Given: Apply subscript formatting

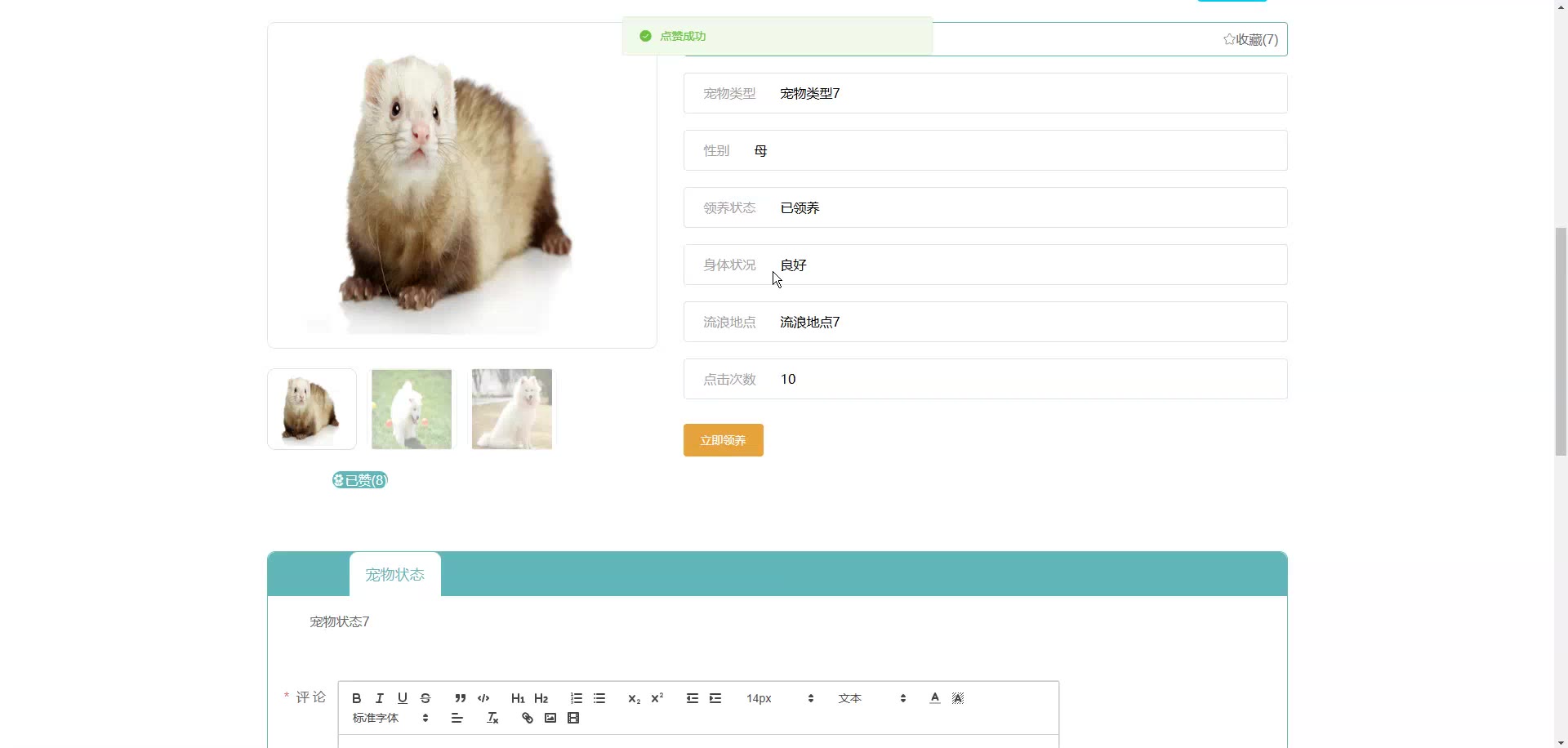Looking at the screenshot, I should (x=634, y=698).
